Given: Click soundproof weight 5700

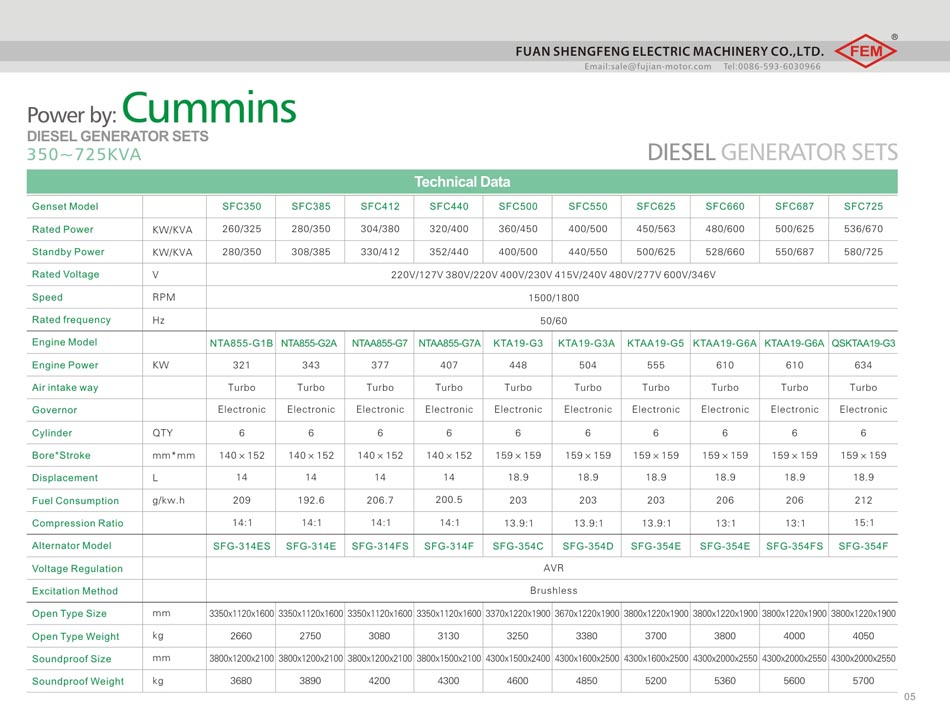Looking at the screenshot, I should (863, 681).
